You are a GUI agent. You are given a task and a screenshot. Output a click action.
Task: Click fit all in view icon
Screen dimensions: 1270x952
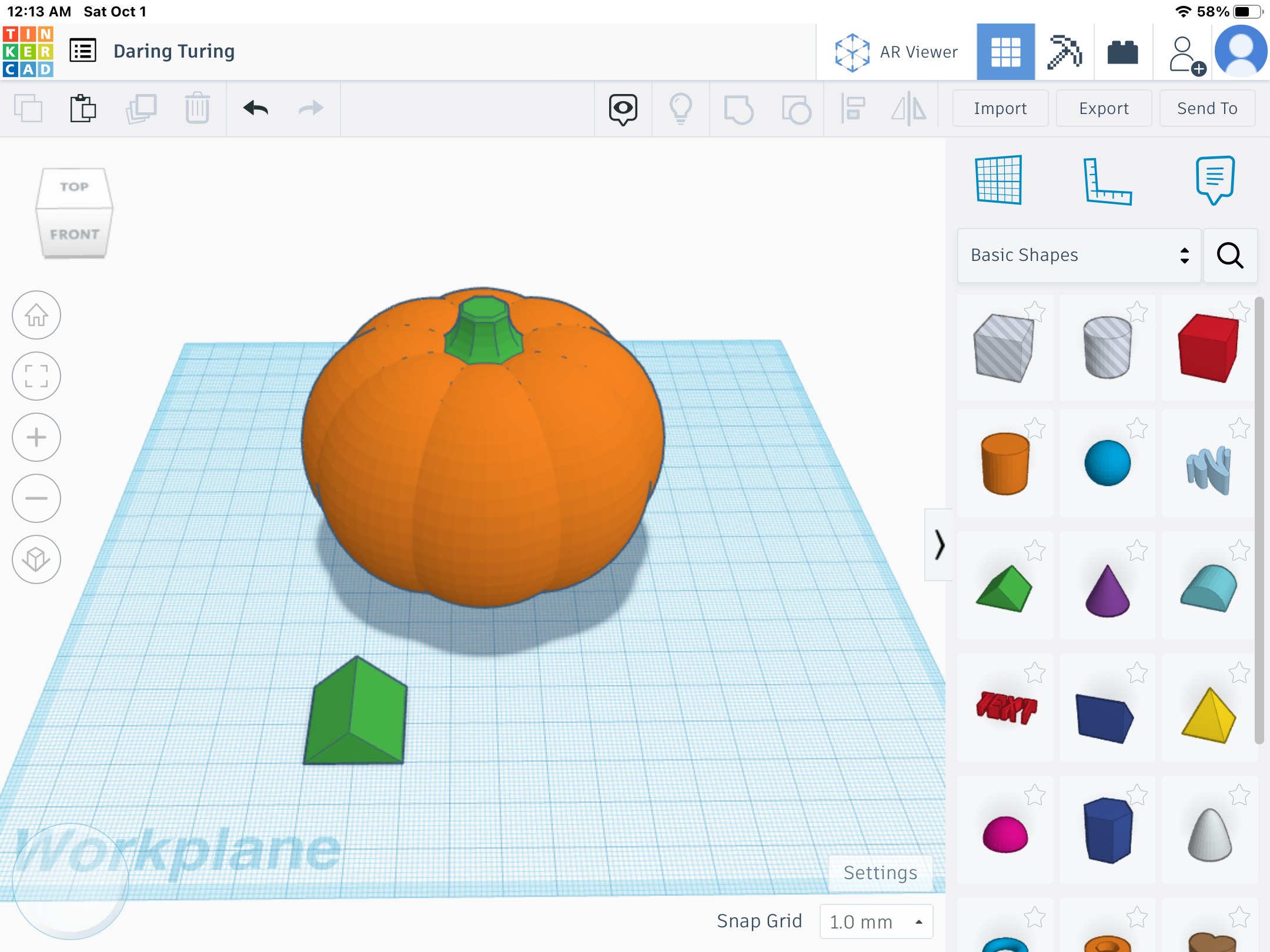pos(36,376)
